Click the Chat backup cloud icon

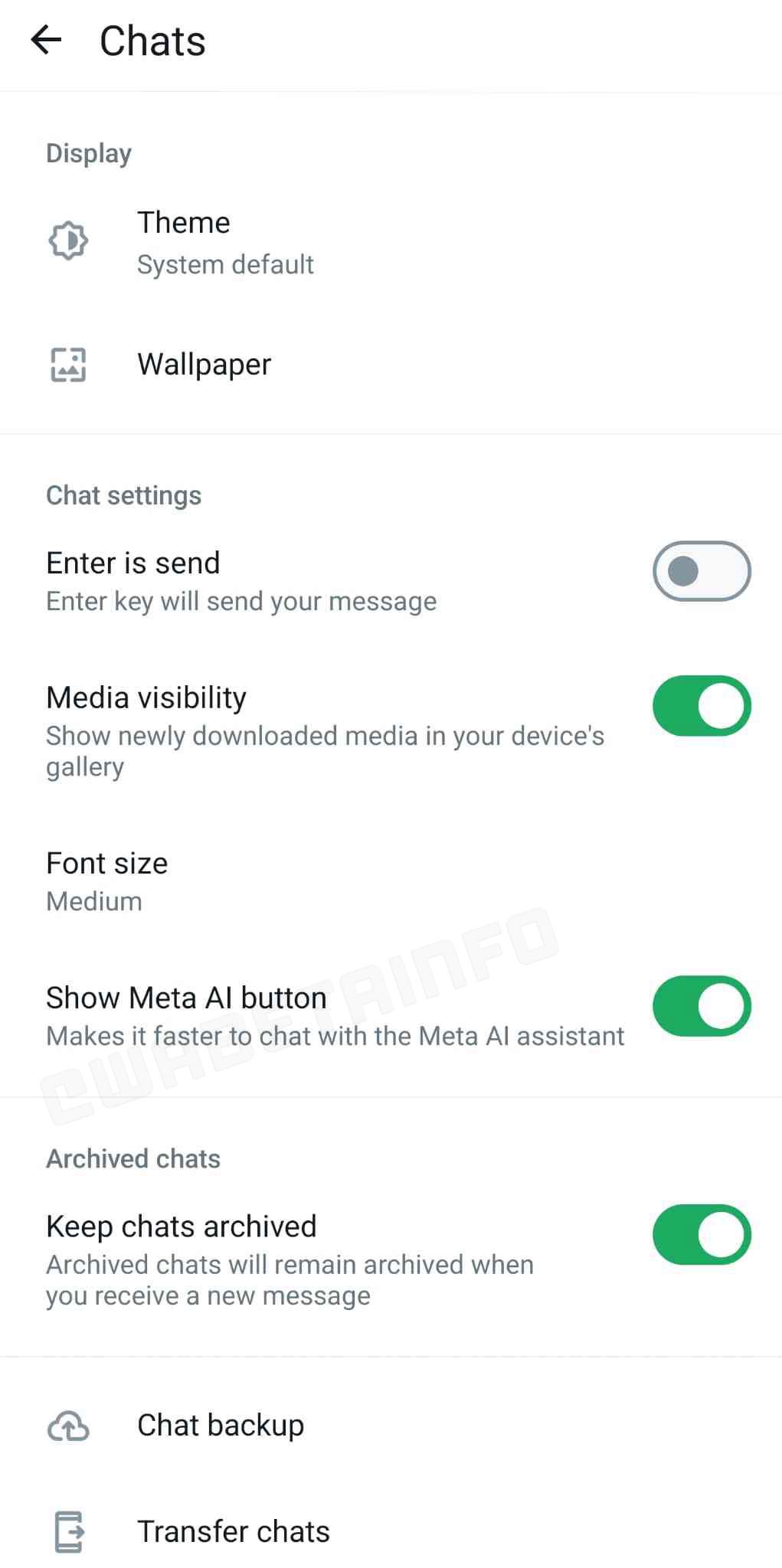[x=68, y=1426]
